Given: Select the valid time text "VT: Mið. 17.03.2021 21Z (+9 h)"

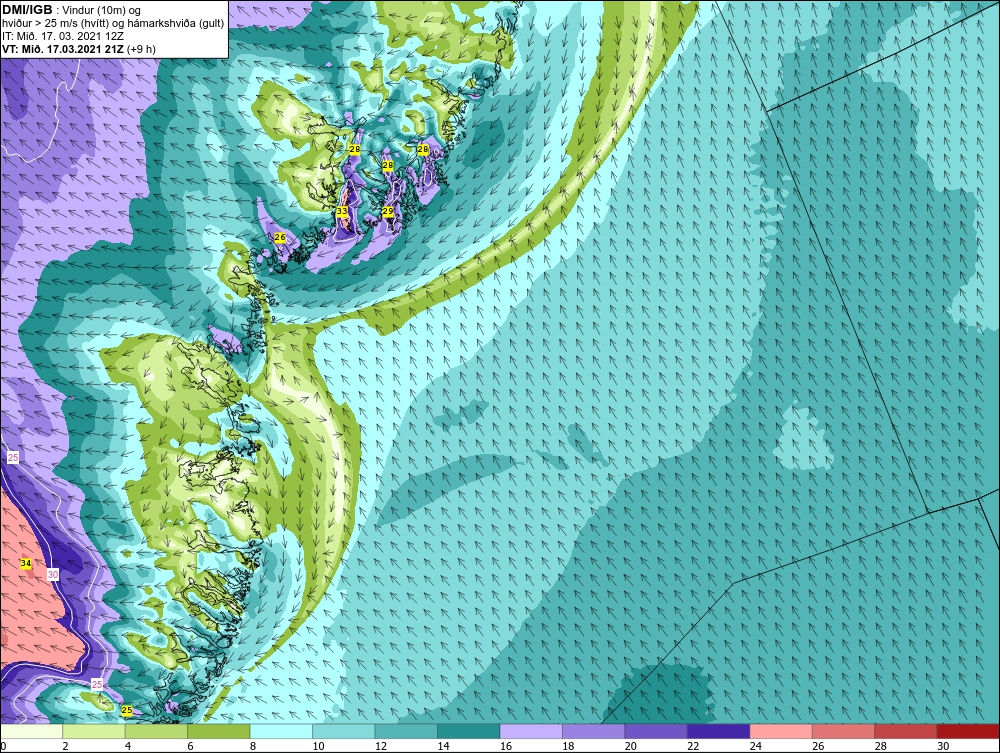Looking at the screenshot, I should (78, 49).
